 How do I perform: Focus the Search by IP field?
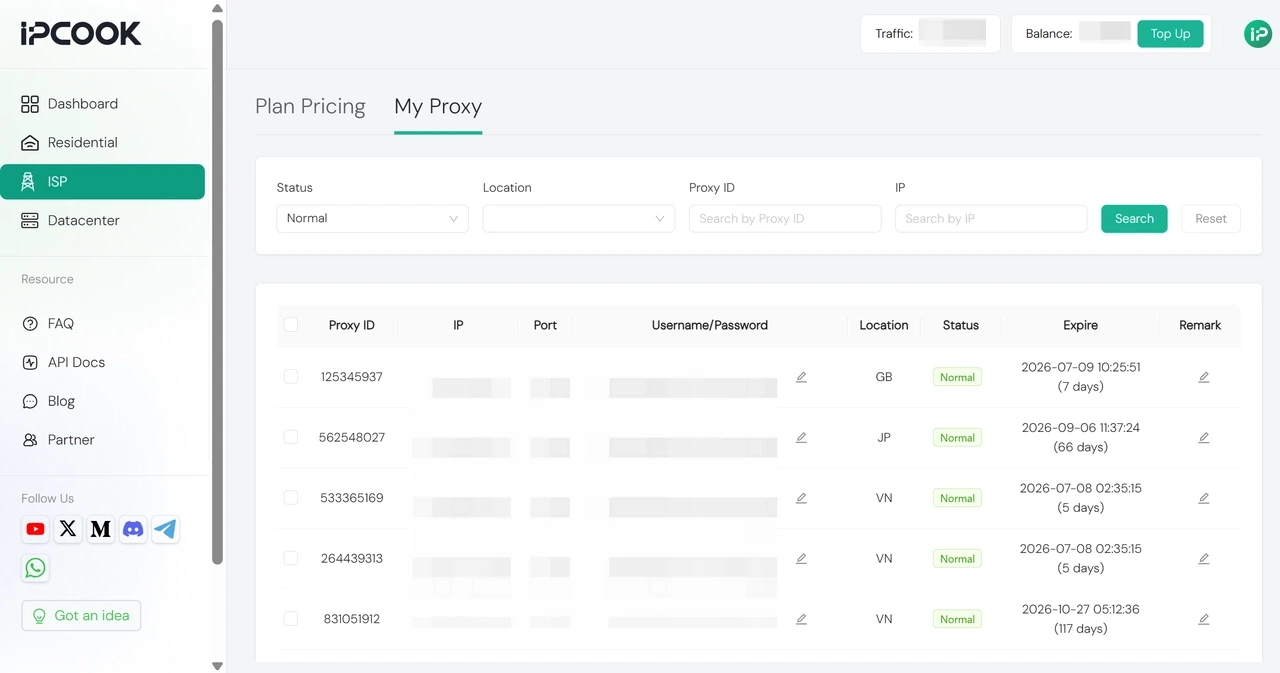(x=991, y=219)
